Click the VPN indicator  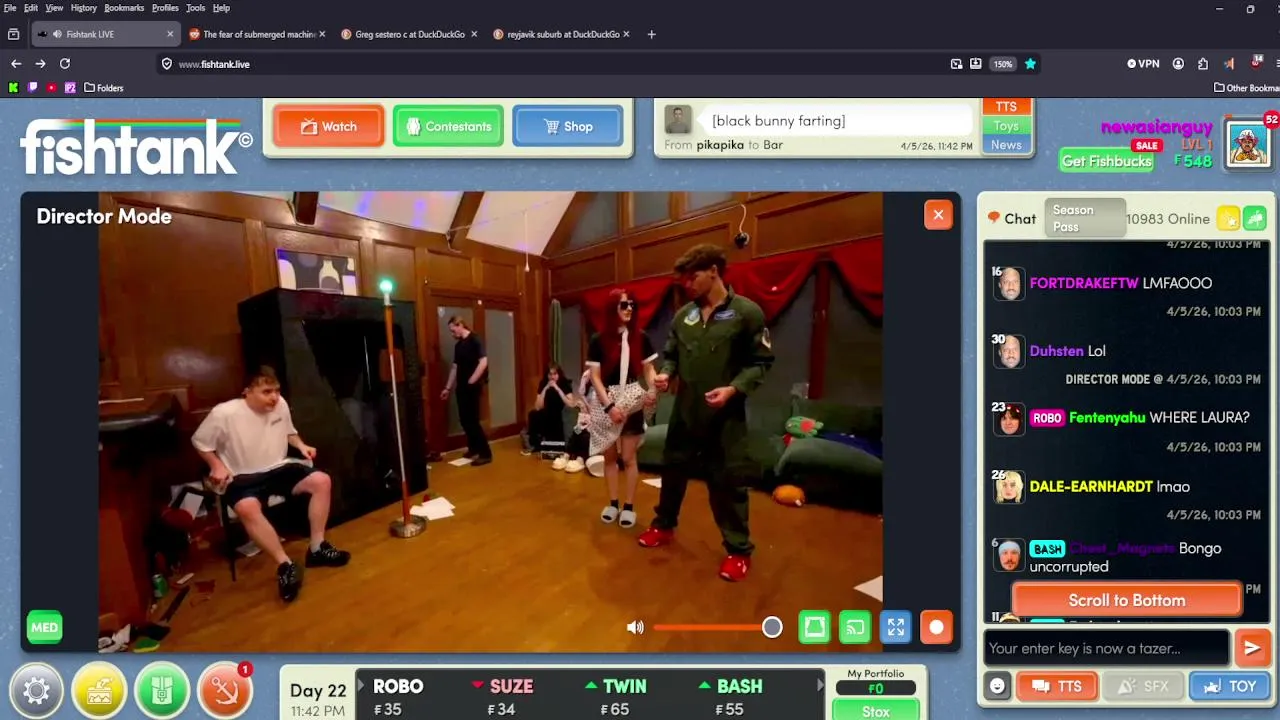tap(1143, 63)
